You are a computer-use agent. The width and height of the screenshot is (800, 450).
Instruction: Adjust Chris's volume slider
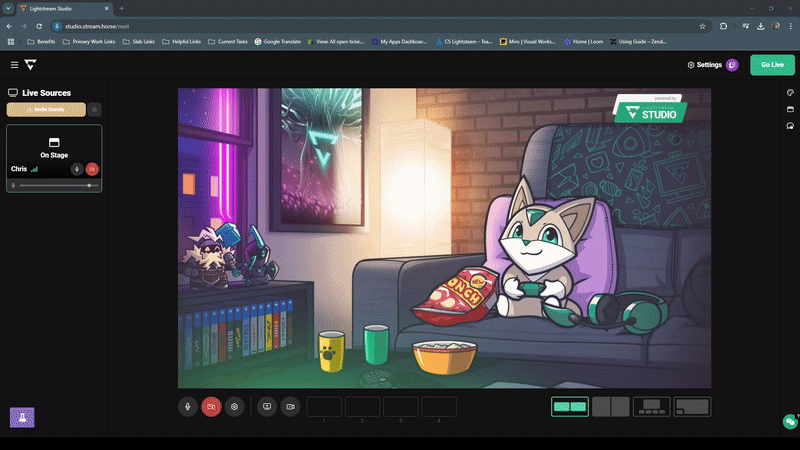pos(59,186)
